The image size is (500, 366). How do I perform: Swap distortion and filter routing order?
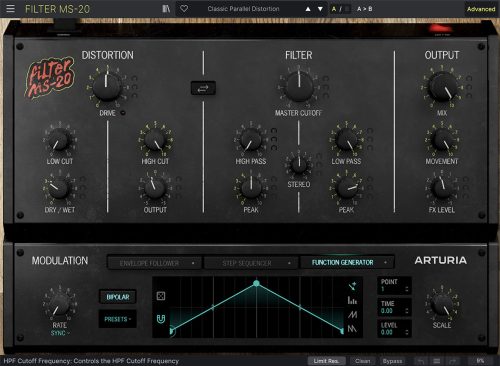(x=203, y=88)
